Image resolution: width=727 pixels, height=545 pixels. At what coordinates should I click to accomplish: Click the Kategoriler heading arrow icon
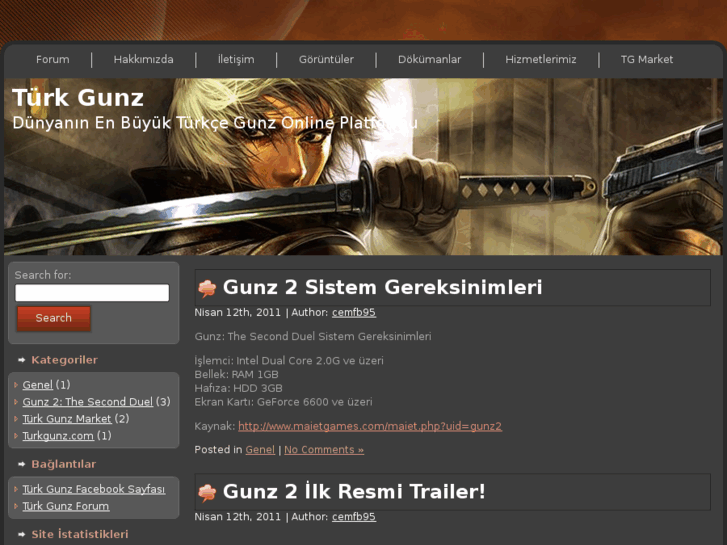click(21, 360)
